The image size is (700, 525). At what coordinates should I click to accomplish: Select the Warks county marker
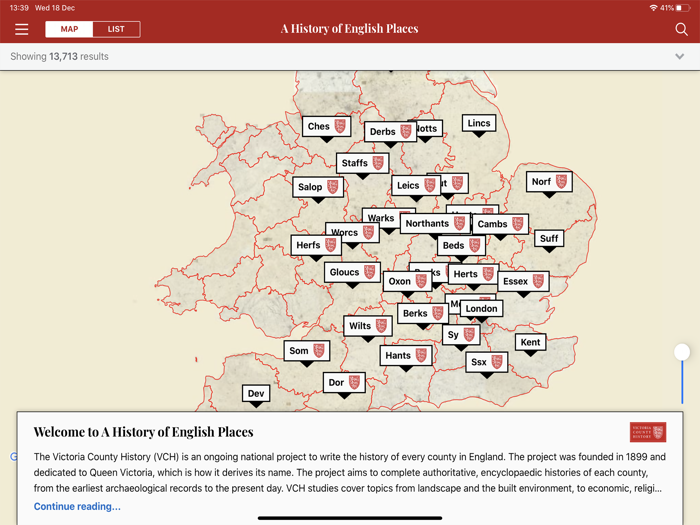point(381,217)
